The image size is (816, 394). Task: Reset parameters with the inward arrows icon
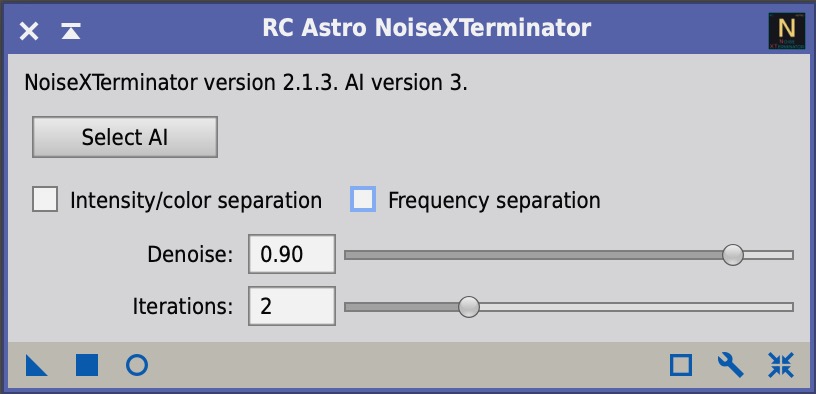[781, 365]
